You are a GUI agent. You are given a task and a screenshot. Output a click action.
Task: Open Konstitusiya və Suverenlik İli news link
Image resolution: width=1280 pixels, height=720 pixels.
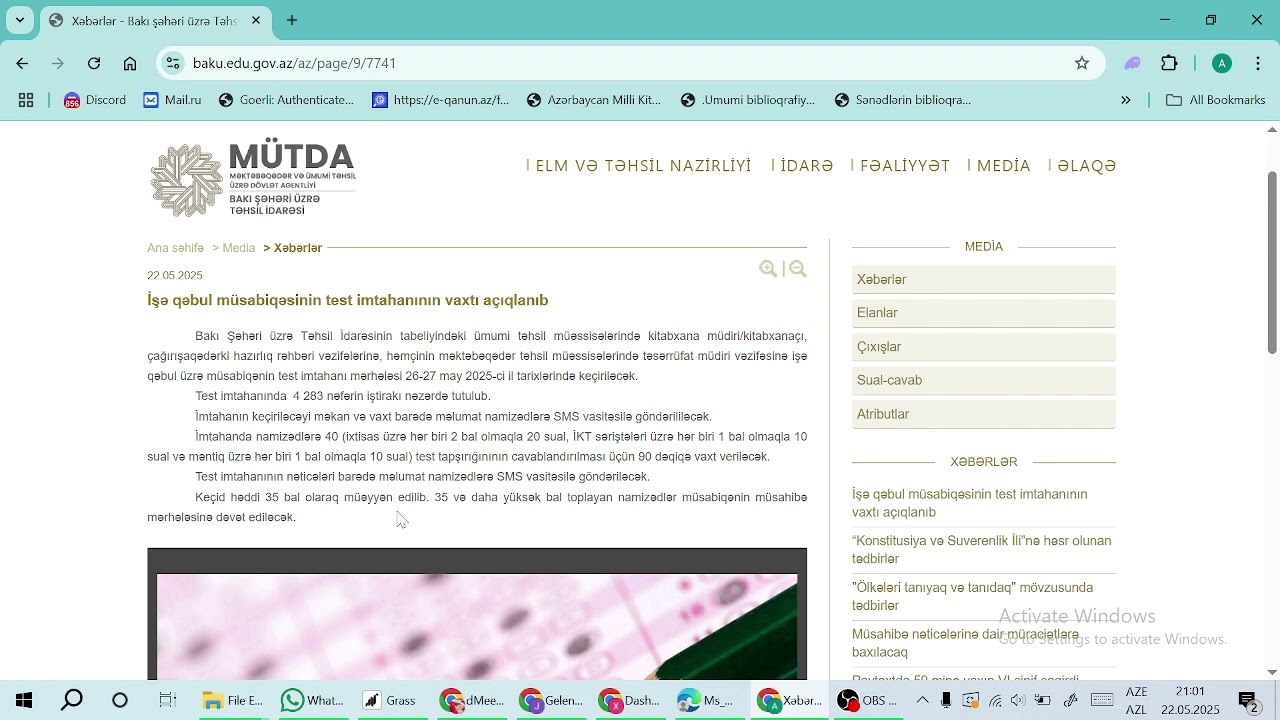981,550
